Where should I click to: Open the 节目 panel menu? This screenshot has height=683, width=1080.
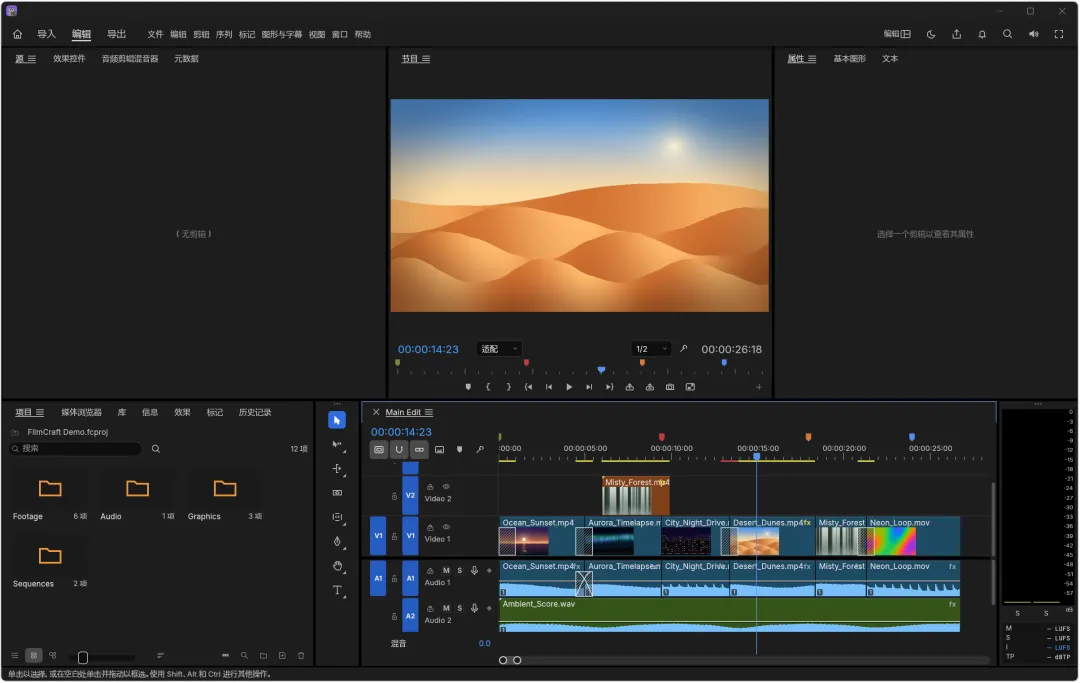426,59
